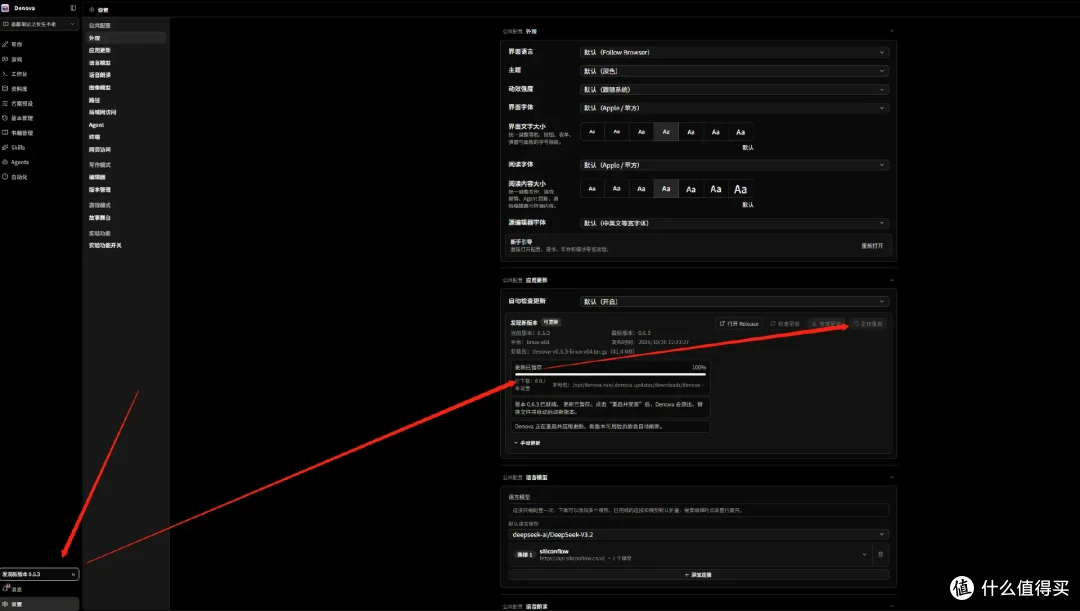
Task: Click the 检查更新 button
Action: (x=785, y=324)
